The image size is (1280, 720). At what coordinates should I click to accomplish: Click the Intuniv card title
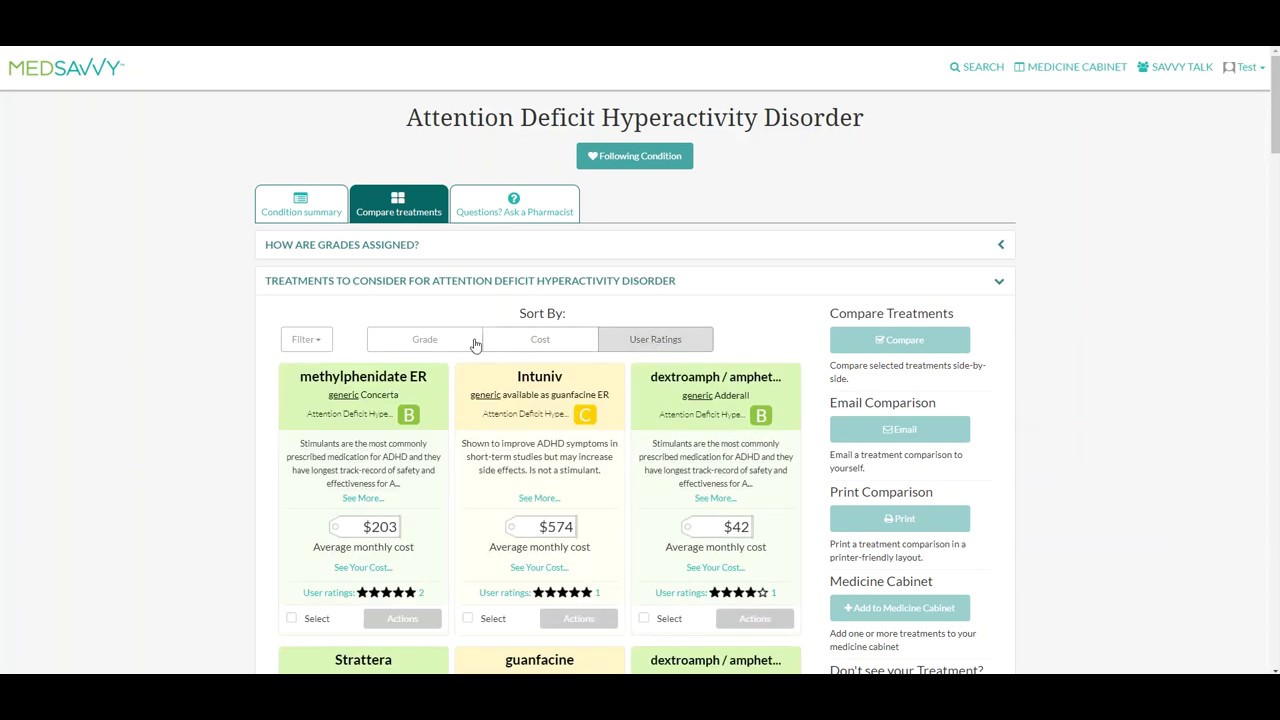coord(539,377)
